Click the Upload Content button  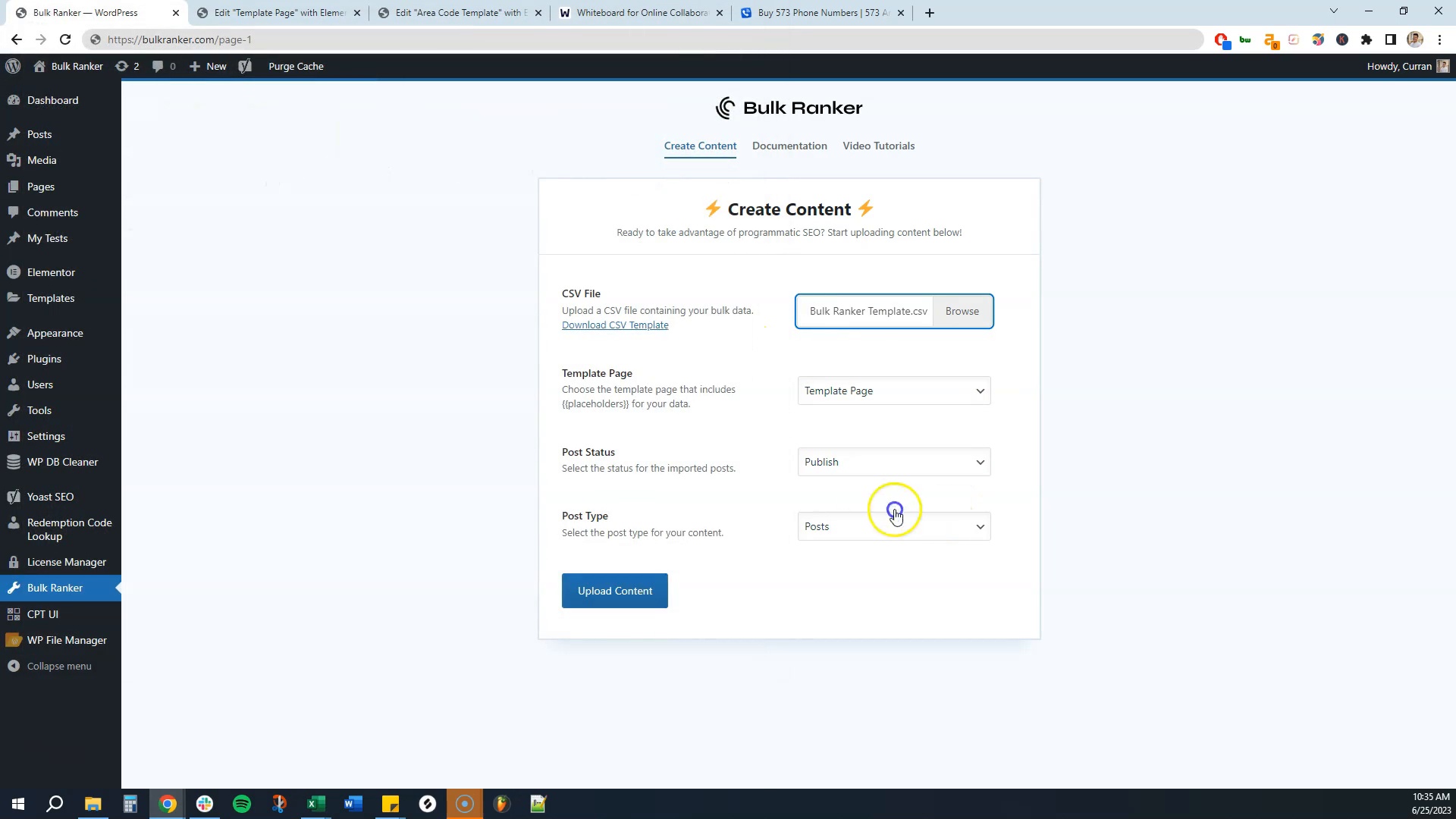[x=614, y=591]
